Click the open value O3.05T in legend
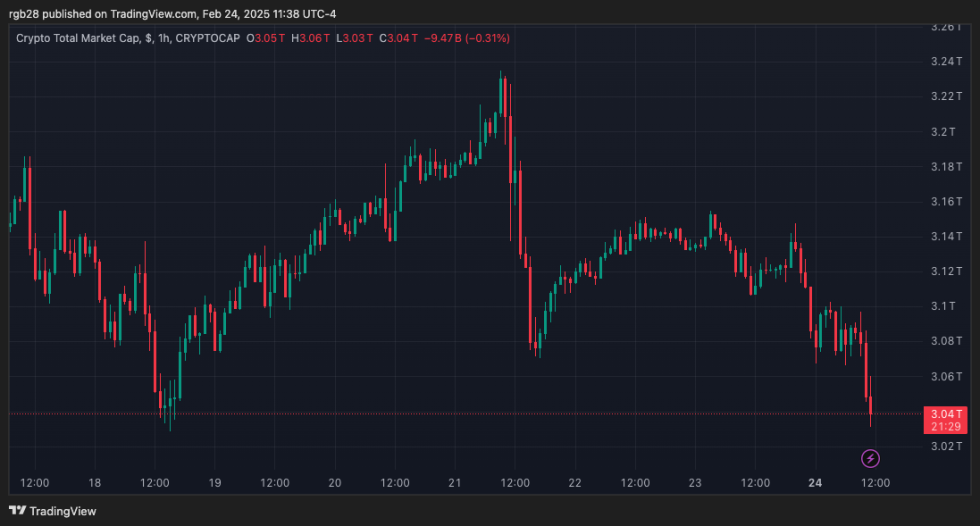The height and width of the screenshot is (526, 980). [x=266, y=38]
